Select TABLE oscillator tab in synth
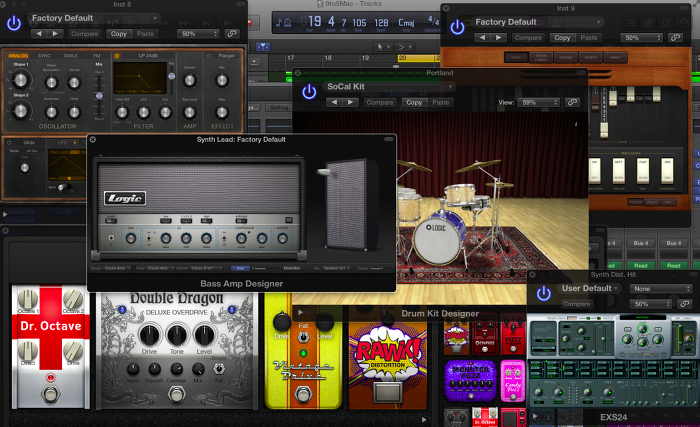 pyautogui.click(x=71, y=56)
